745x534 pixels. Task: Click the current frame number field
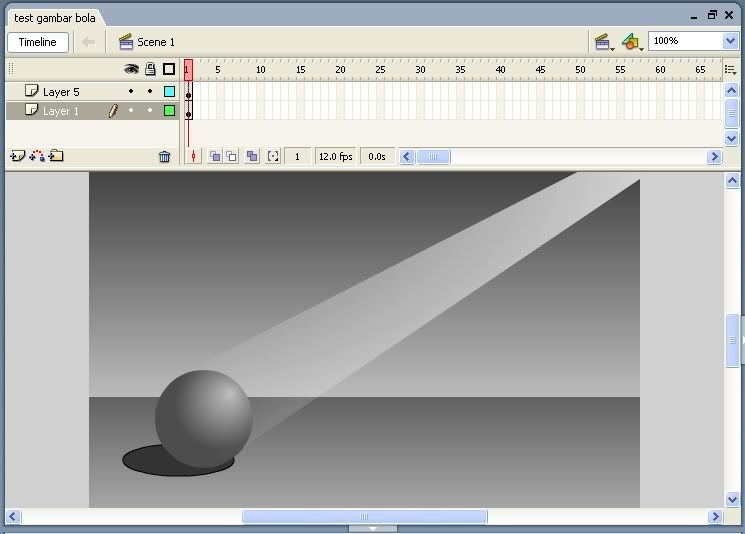pos(297,156)
